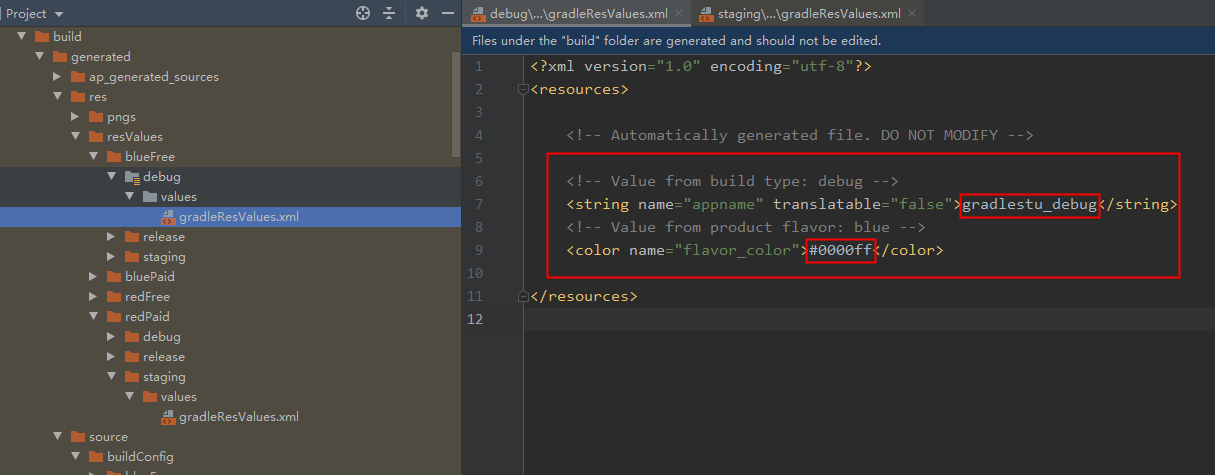Open Project panel settings gear
1215x475 pixels.
(422, 13)
